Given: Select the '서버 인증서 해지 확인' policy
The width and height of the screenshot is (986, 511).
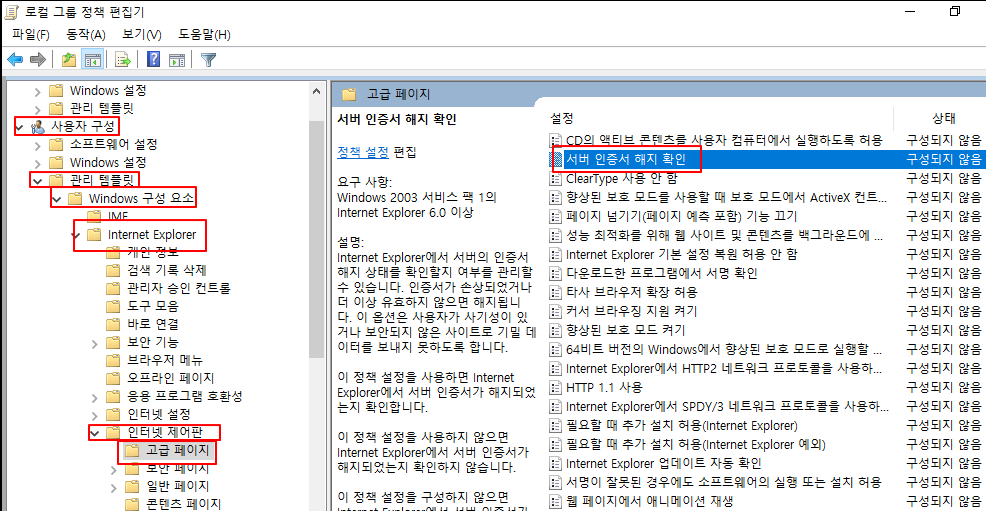Looking at the screenshot, I should [626, 160].
